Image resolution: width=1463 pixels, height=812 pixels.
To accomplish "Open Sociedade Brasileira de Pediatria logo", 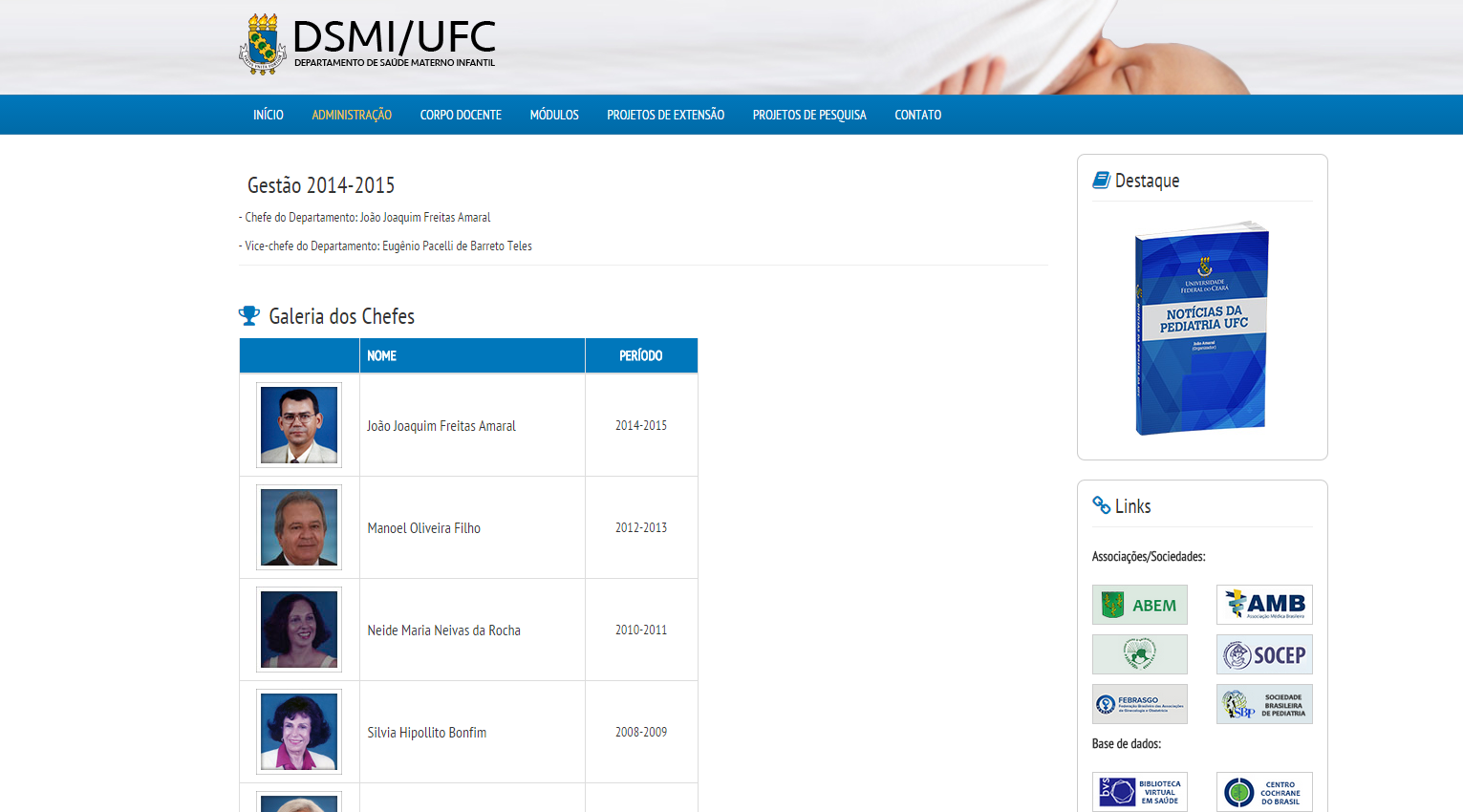I will click(x=1264, y=704).
